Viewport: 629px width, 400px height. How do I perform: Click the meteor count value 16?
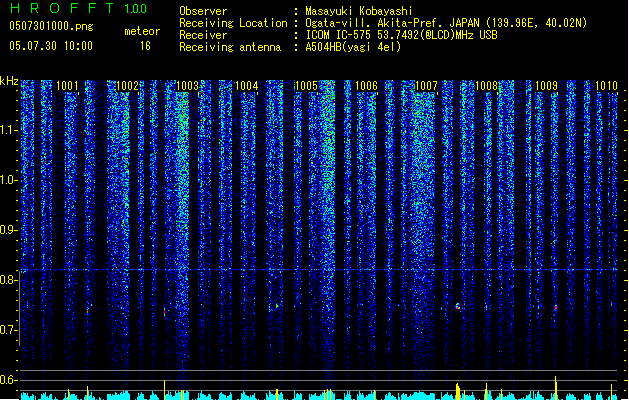[145, 46]
